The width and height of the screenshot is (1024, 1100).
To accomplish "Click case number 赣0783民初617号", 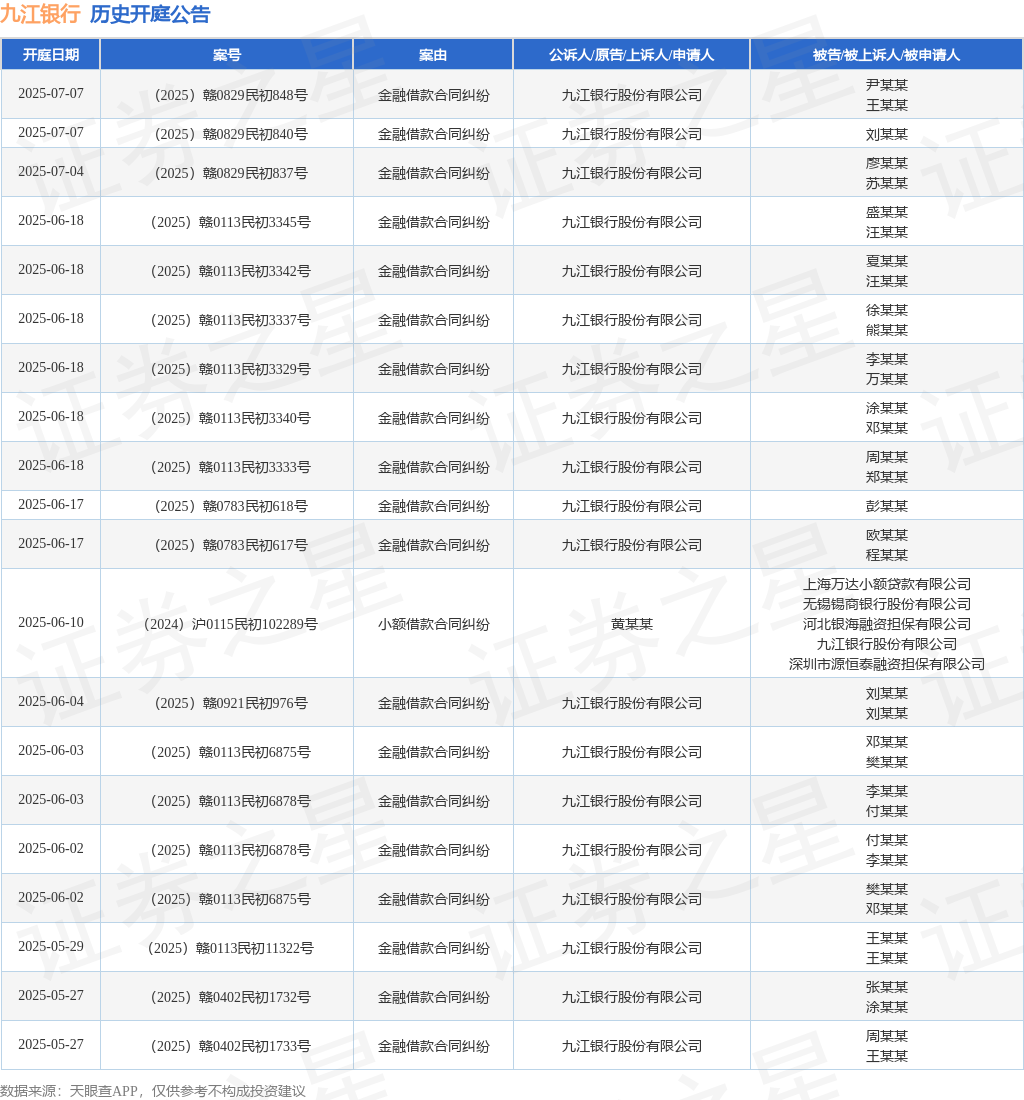I will 230,546.
